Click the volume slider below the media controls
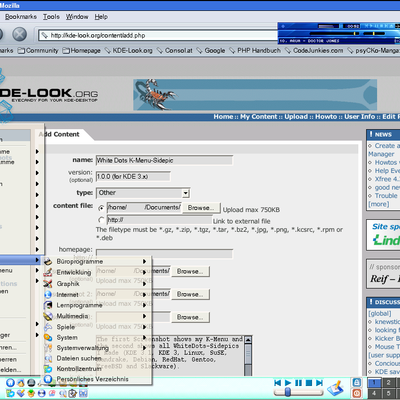Screen dimensions: 400x400 [x=299, y=392]
